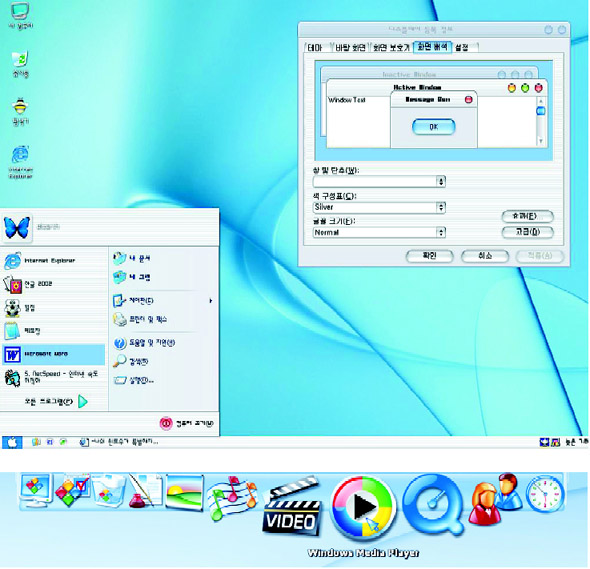
Task: Open Run (실행) in the Start menu
Action: pyautogui.click(x=134, y=380)
